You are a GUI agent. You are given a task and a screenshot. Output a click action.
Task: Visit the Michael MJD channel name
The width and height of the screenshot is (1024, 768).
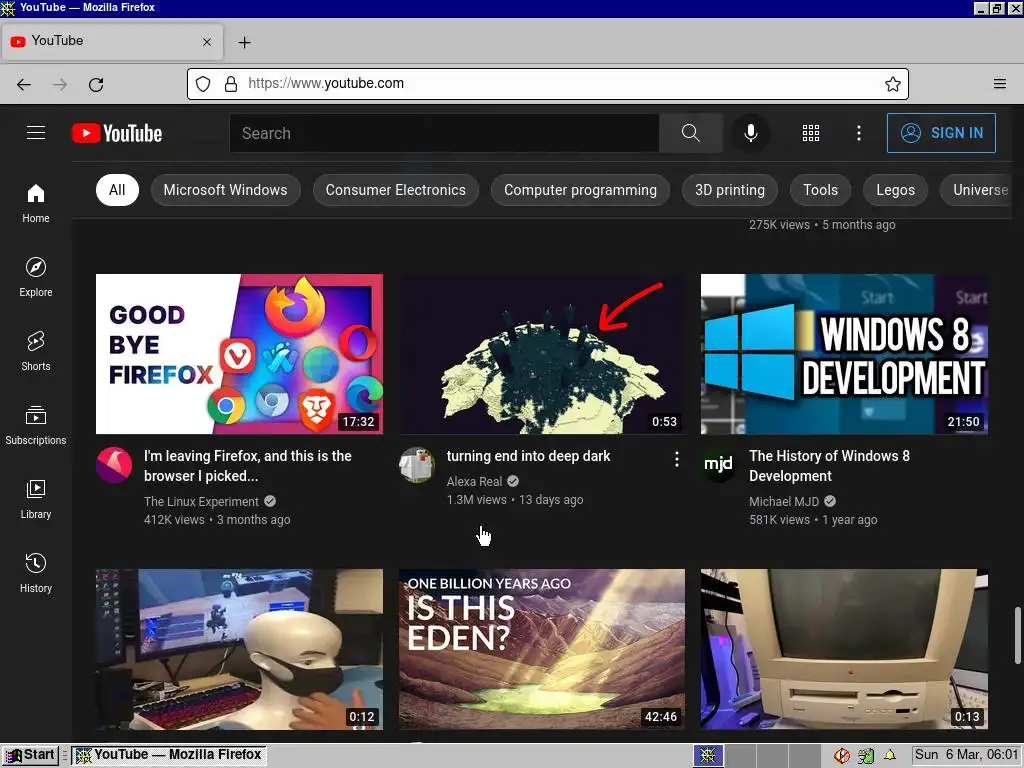pyautogui.click(x=784, y=502)
